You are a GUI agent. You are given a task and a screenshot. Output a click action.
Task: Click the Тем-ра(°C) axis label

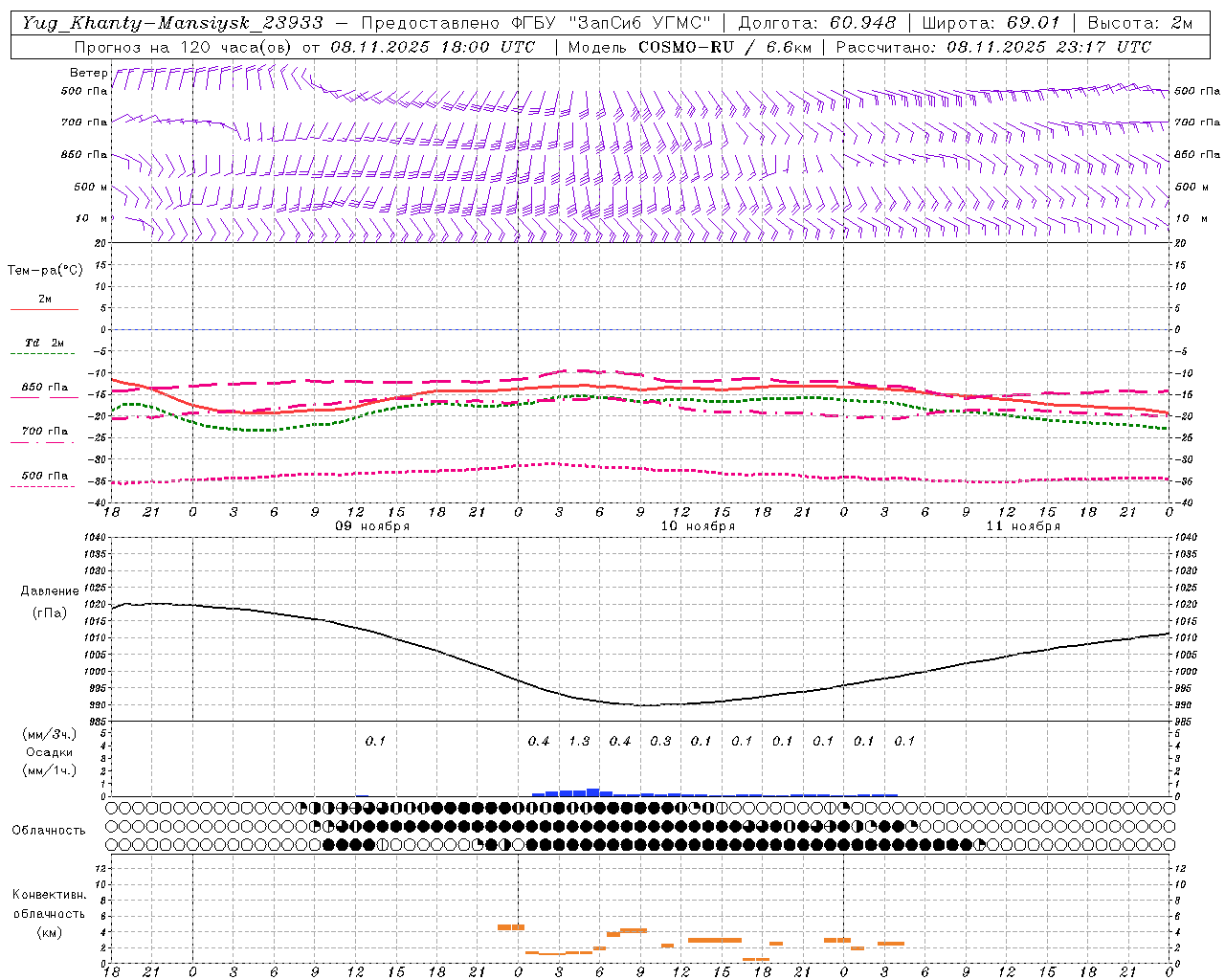(x=45, y=271)
